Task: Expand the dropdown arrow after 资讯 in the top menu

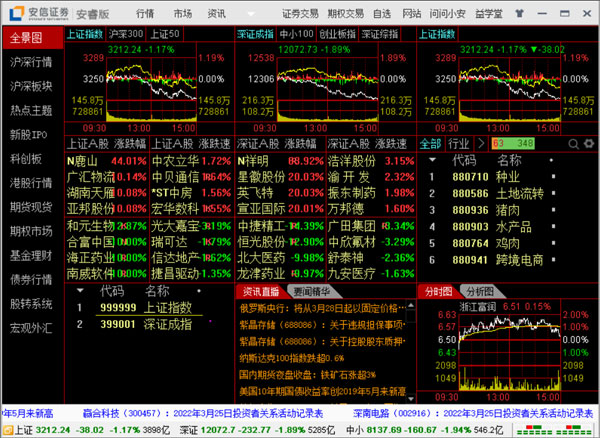Action: 251,14
